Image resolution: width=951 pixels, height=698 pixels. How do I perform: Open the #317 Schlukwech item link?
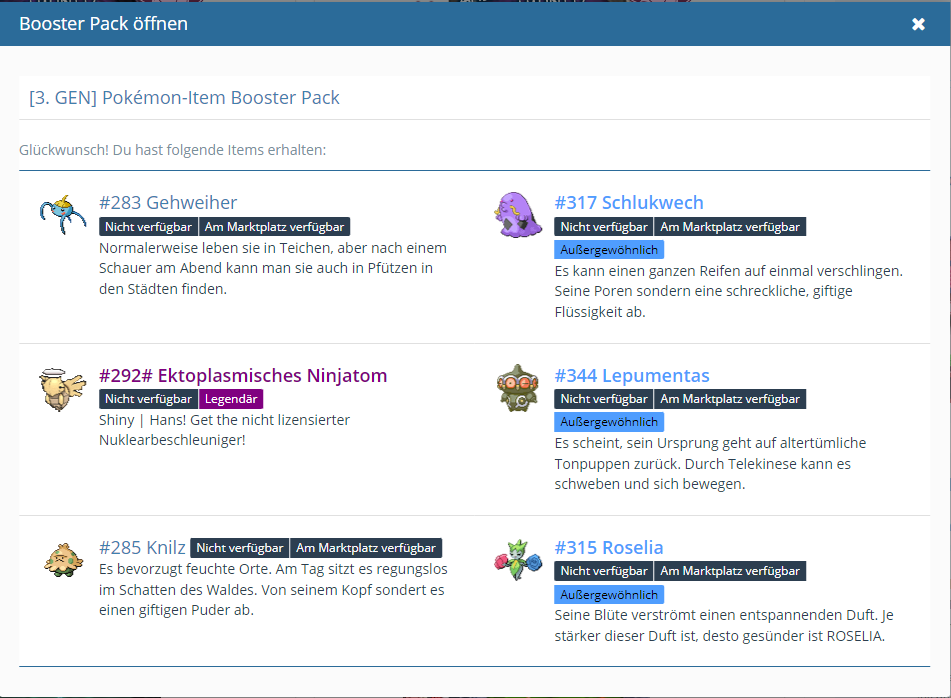pos(629,203)
